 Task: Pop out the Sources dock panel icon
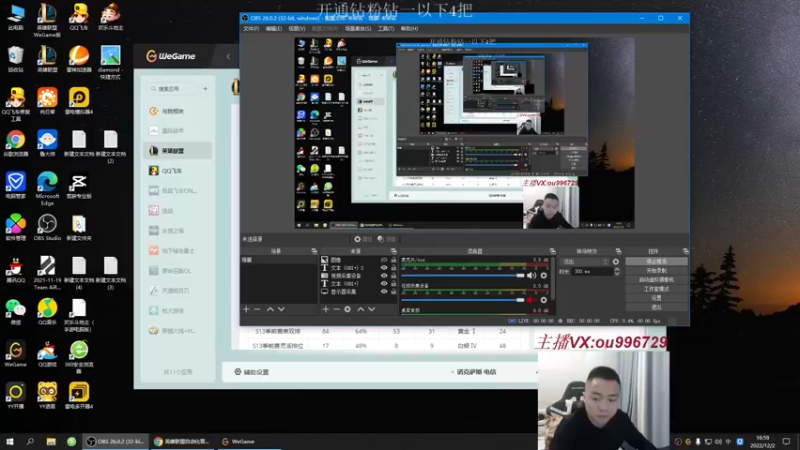point(393,251)
